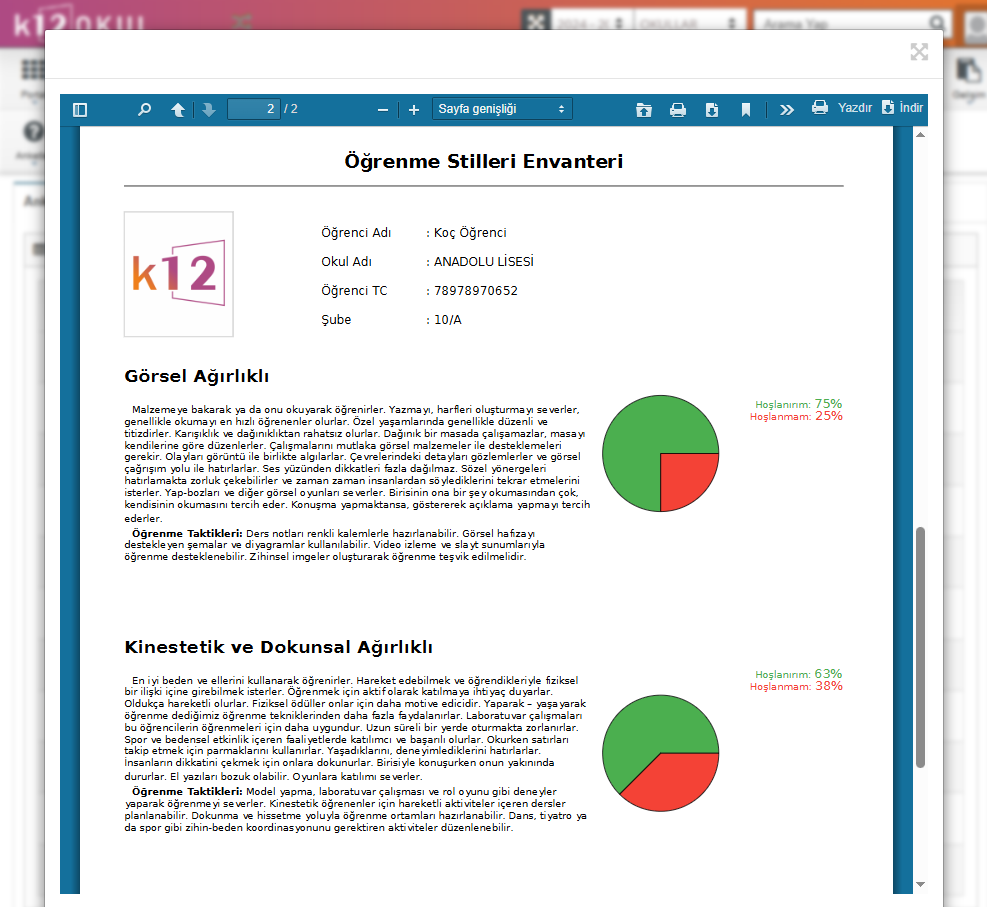Image resolution: width=987 pixels, height=907 pixels.
Task: Click the vertical scrollbar thumb
Action: [920, 647]
